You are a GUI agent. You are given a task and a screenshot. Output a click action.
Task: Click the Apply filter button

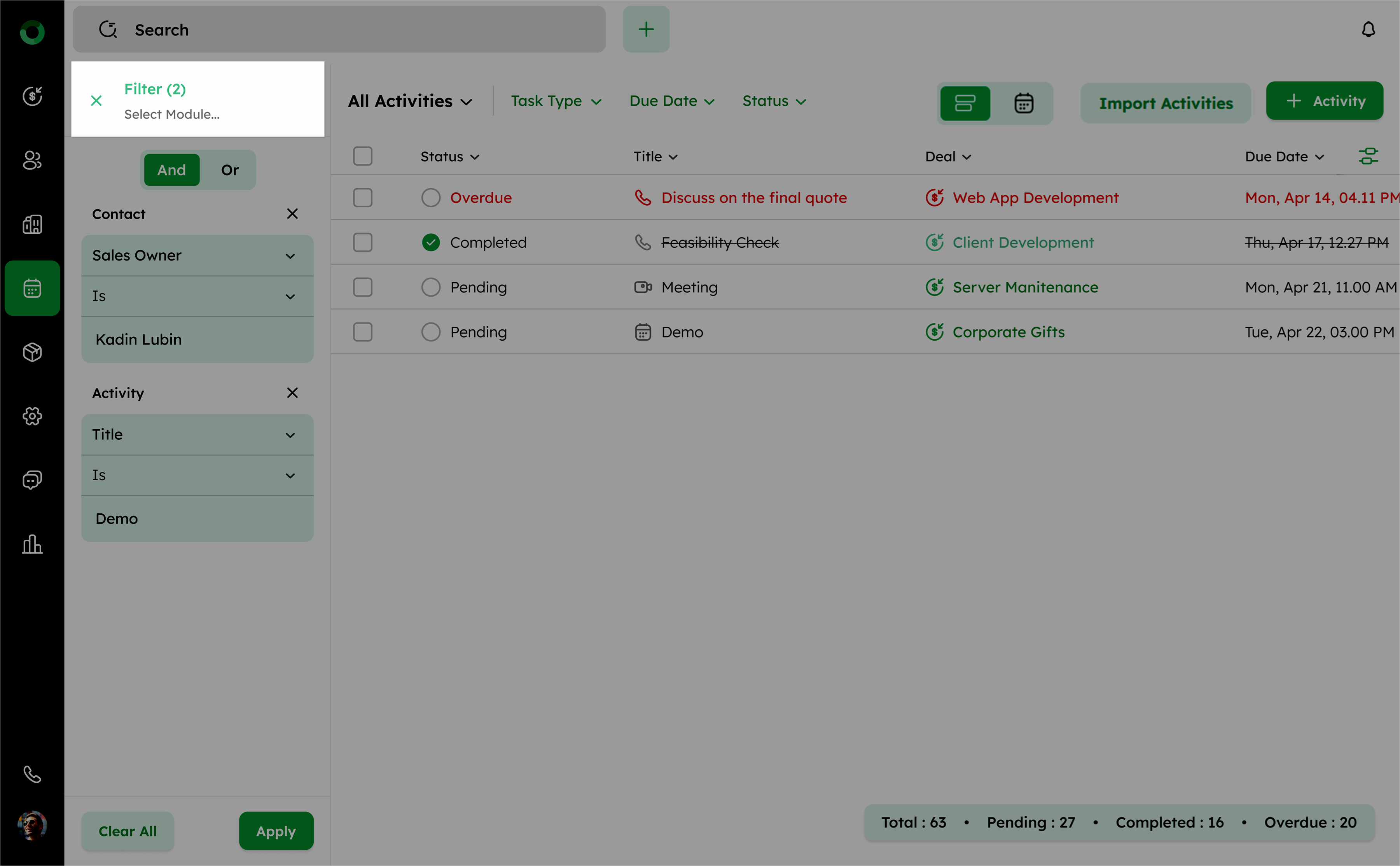tap(276, 831)
